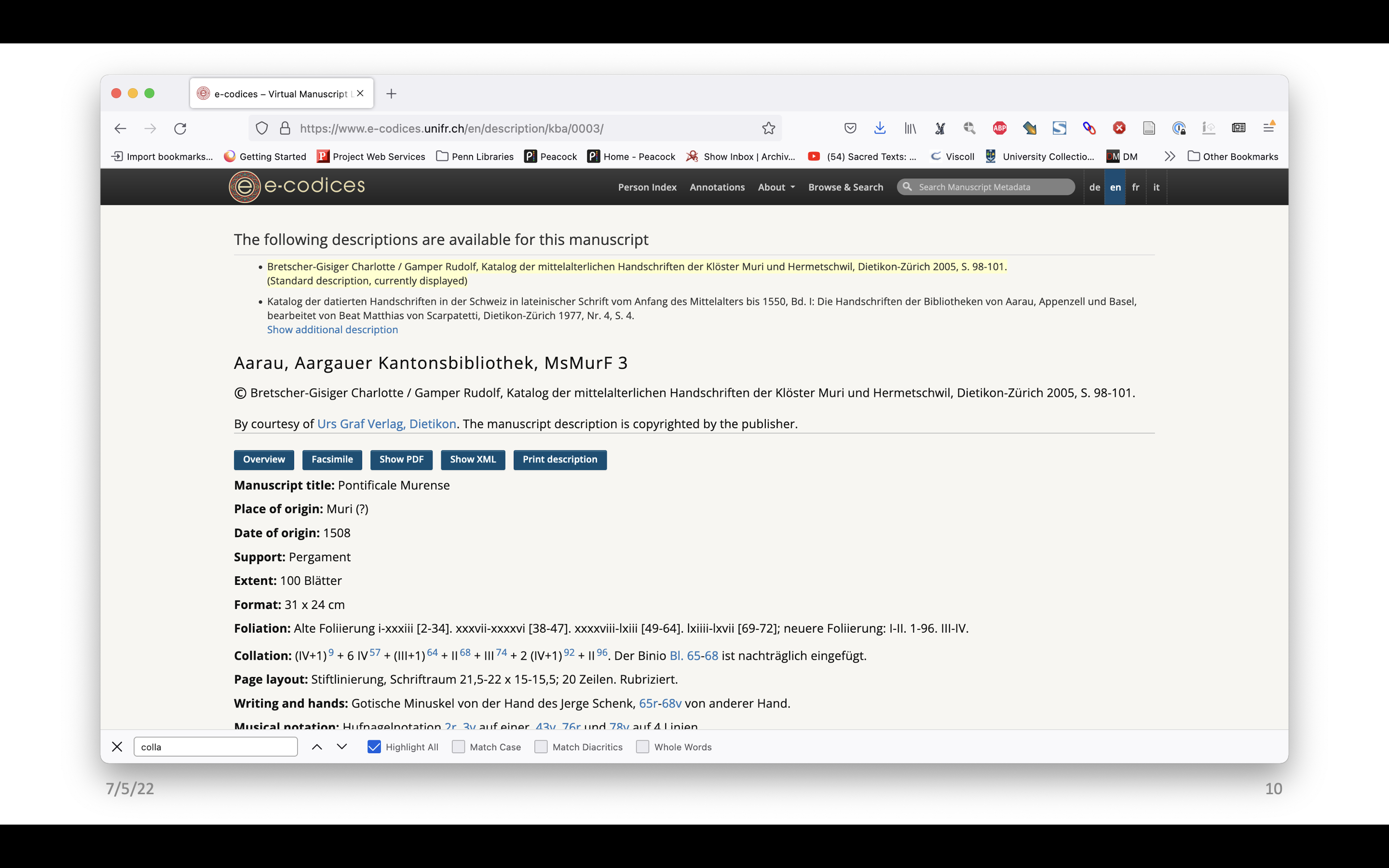Switch language to de
Image resolution: width=1389 pixels, height=868 pixels.
pos(1094,187)
